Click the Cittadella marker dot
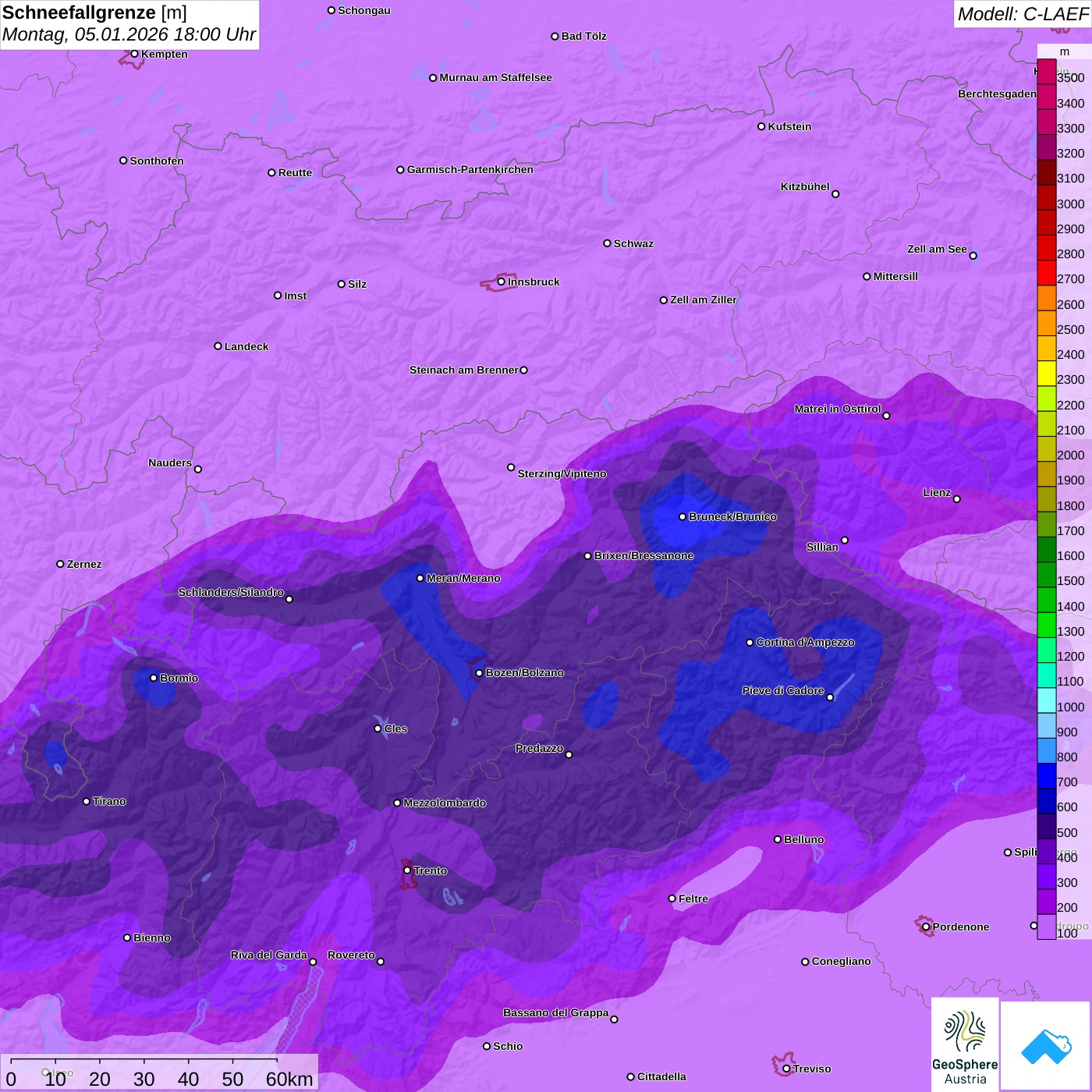1092x1092 pixels. [630, 1076]
